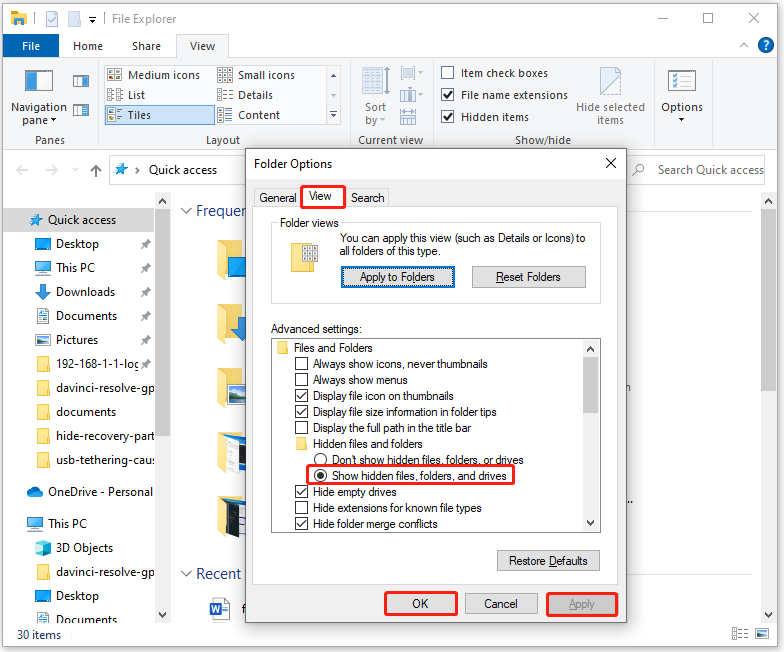This screenshot has height=652, width=784.
Task: Click OK in Folder Options
Action: 420,604
